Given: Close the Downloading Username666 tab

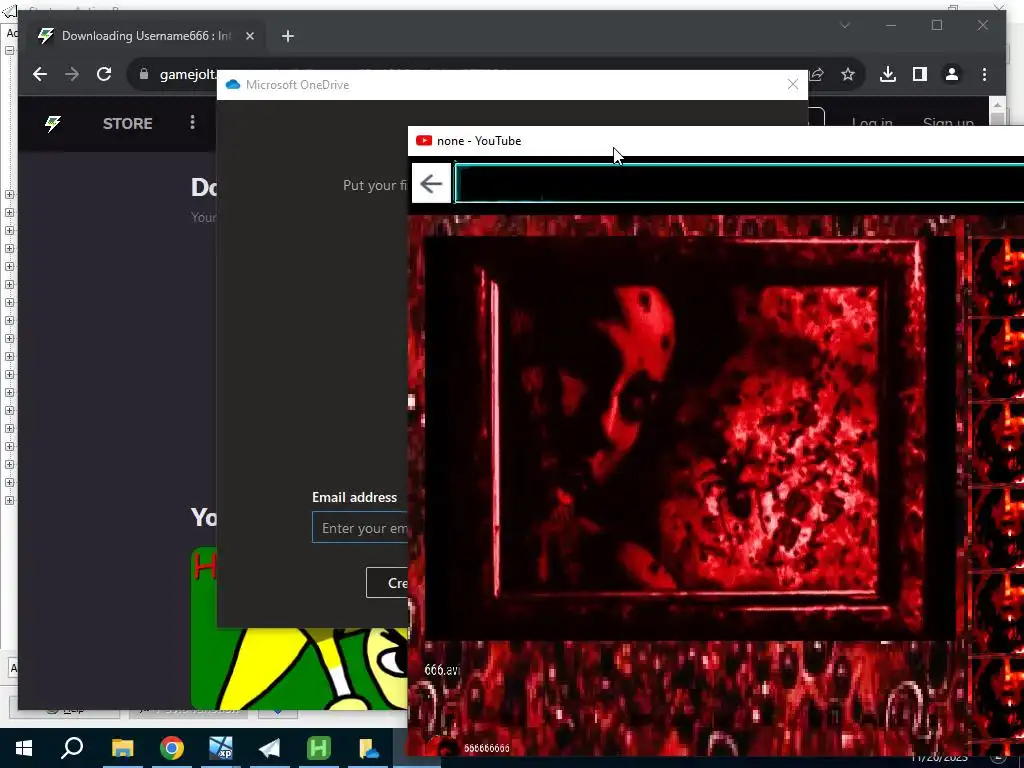Looking at the screenshot, I should (249, 36).
